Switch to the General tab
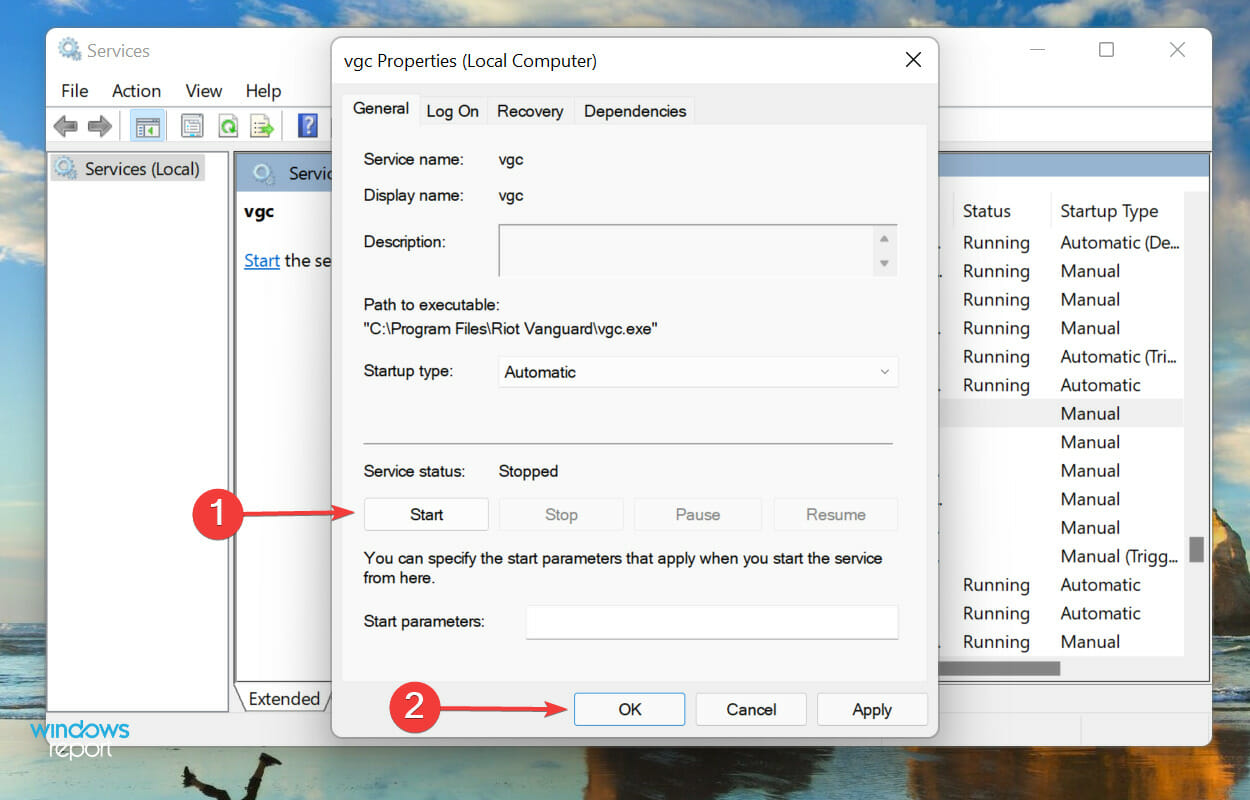The height and width of the screenshot is (800, 1250). [381, 108]
